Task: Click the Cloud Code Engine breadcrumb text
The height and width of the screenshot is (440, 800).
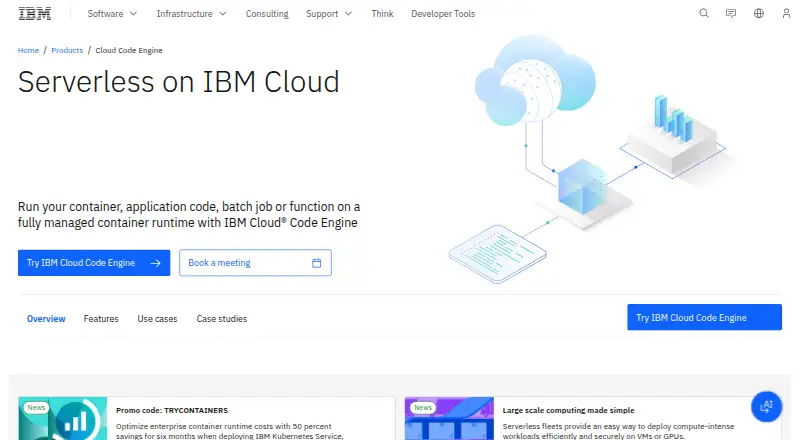Action: tap(129, 50)
